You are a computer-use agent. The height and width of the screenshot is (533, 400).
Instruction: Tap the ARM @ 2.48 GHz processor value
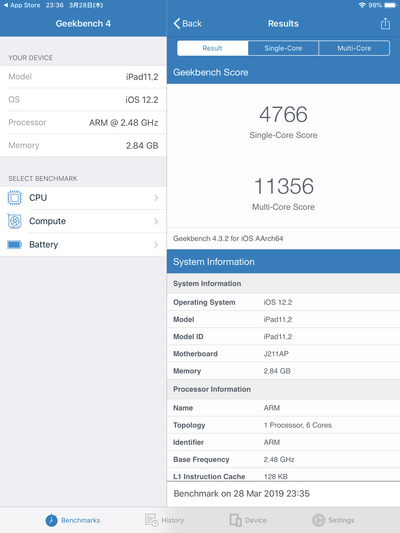(124, 123)
